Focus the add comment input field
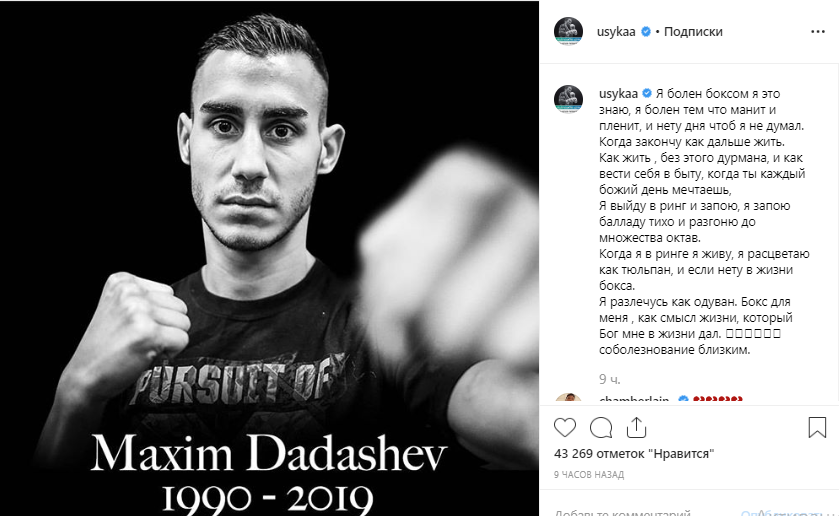The height and width of the screenshot is (516, 839). click(642, 512)
